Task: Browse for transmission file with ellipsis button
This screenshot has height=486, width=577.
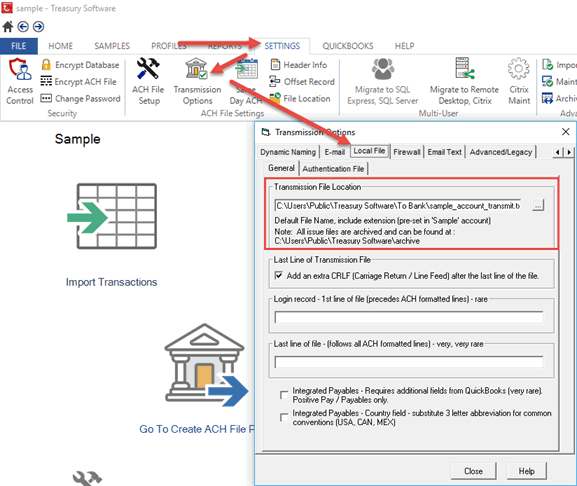Action: click(x=538, y=206)
